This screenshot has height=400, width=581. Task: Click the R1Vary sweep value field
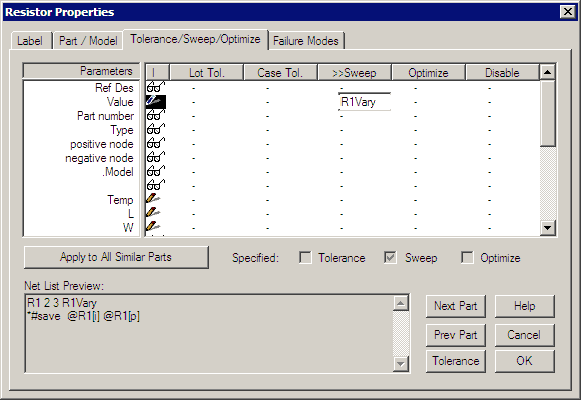(x=365, y=102)
